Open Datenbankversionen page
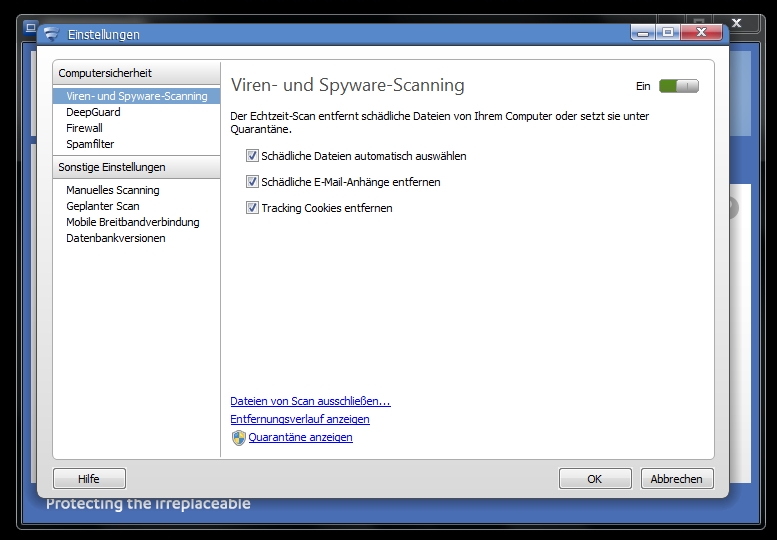The image size is (777, 540). [116, 238]
